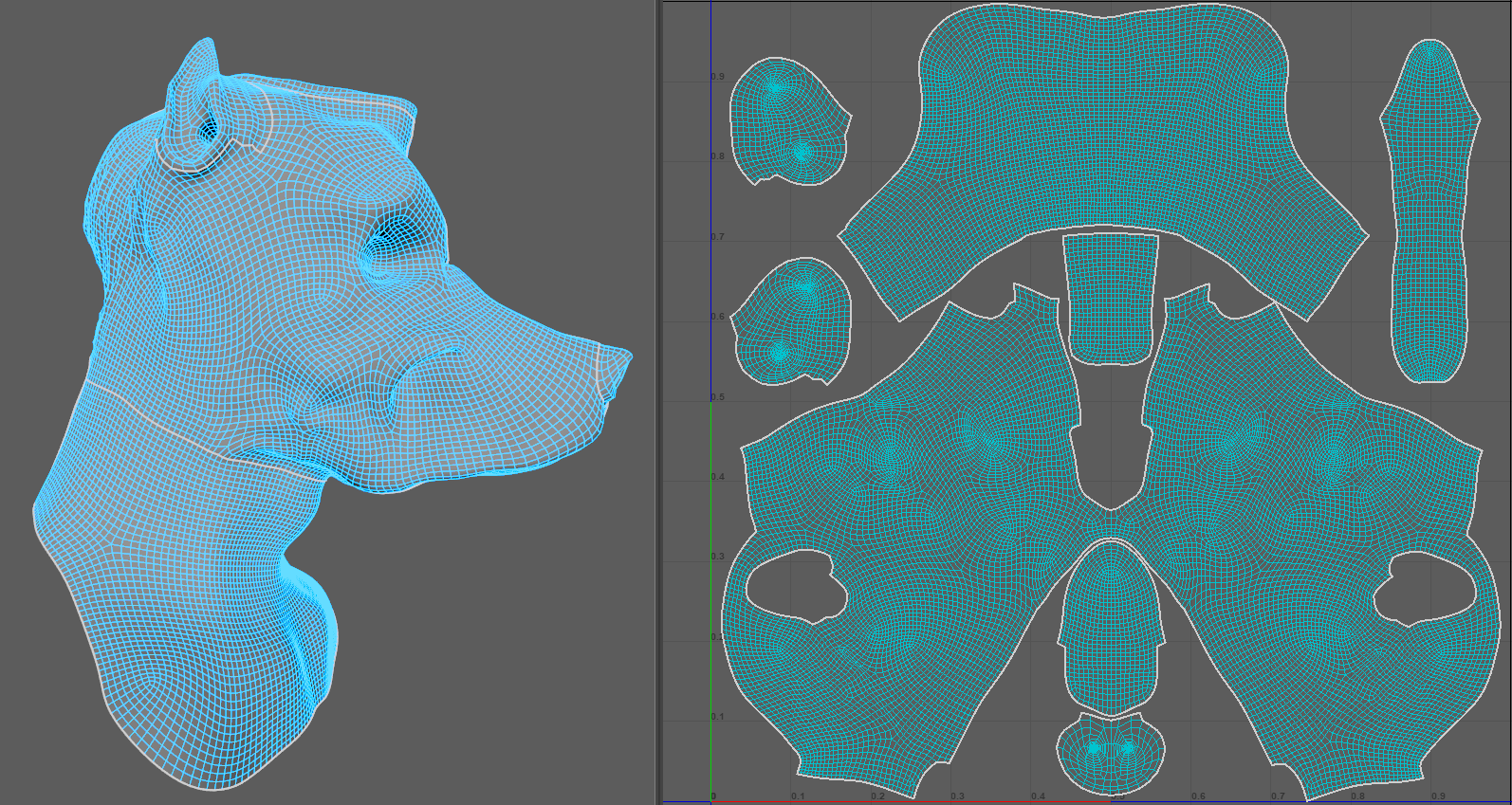Click the '0.9' label on the horizontal axis
The height and width of the screenshot is (805, 1512).
pos(1438,796)
